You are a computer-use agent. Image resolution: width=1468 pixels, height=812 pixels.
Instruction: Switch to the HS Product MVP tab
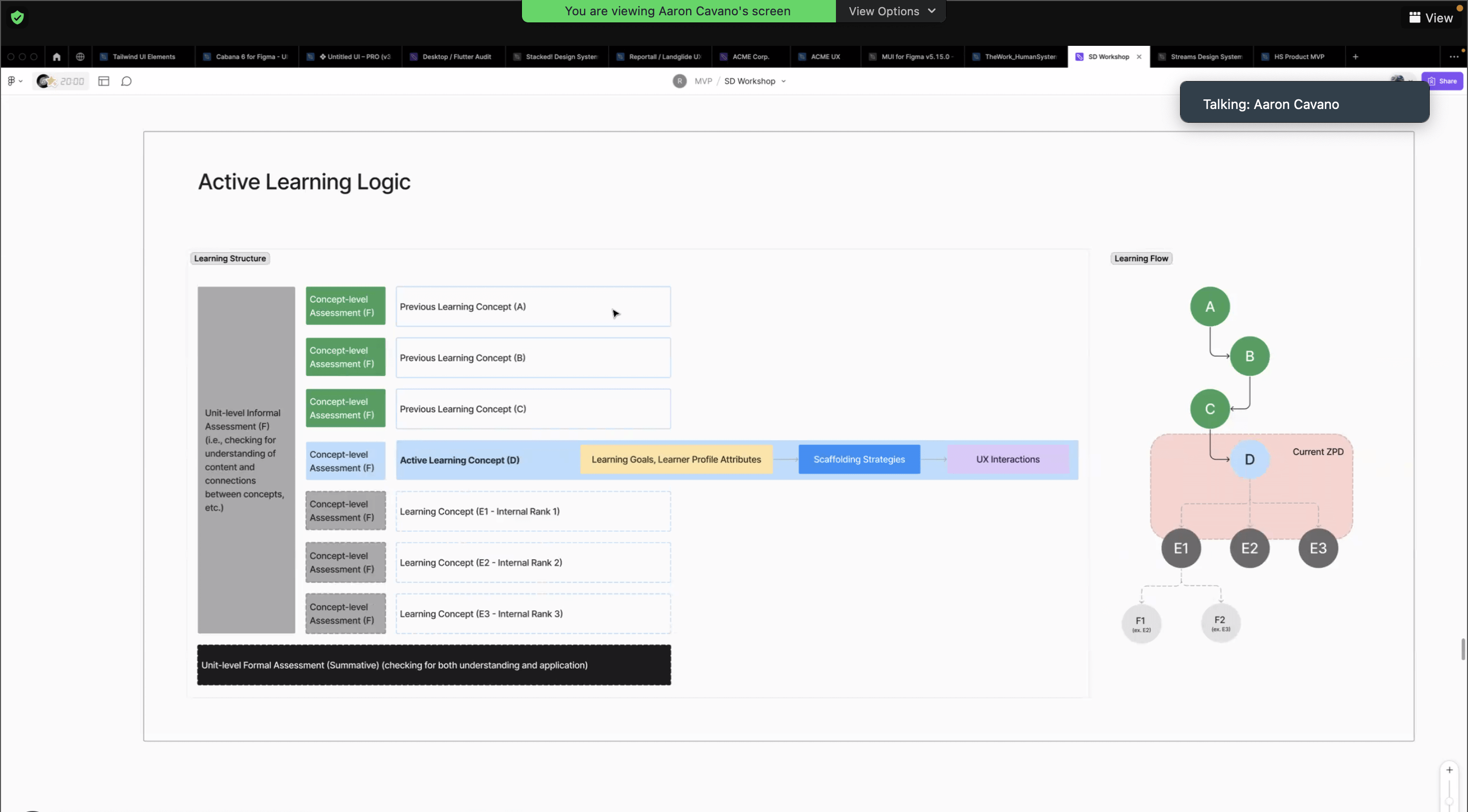pyautogui.click(x=1299, y=57)
